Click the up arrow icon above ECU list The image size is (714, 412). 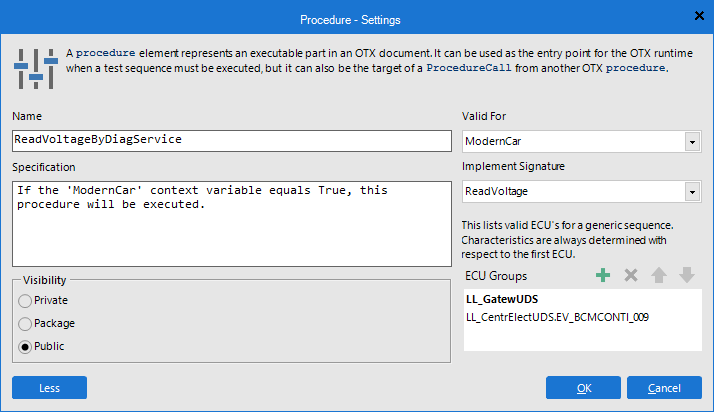(659, 275)
